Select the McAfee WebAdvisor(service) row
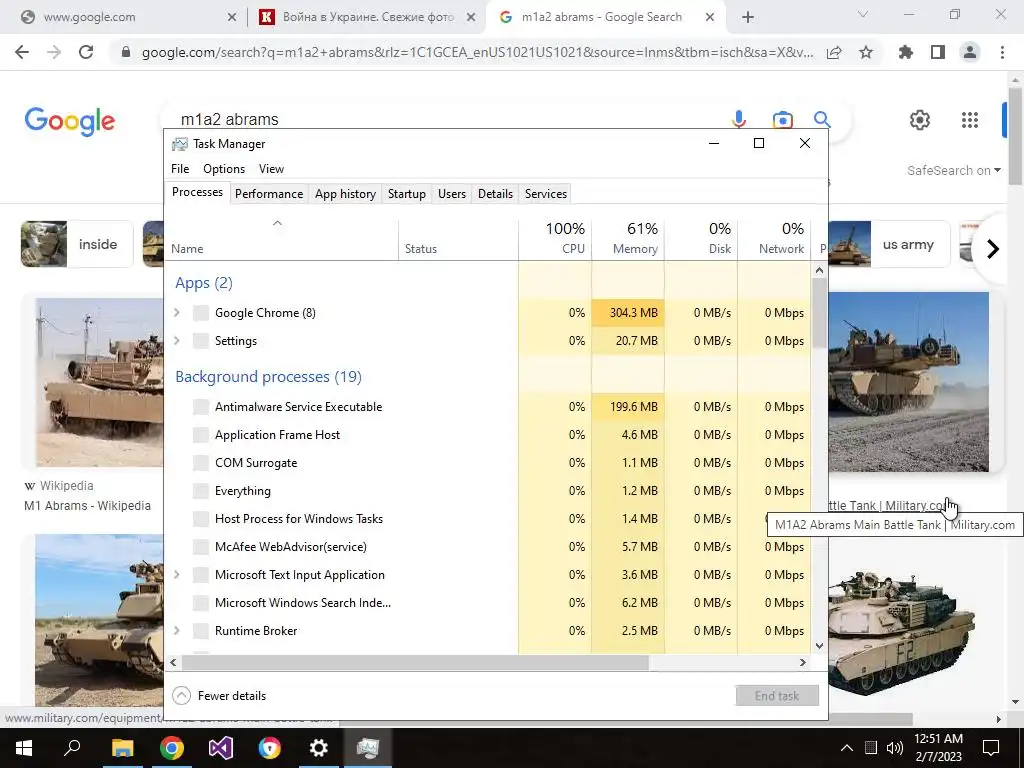Screen dimensions: 1024x768 pos(487,547)
